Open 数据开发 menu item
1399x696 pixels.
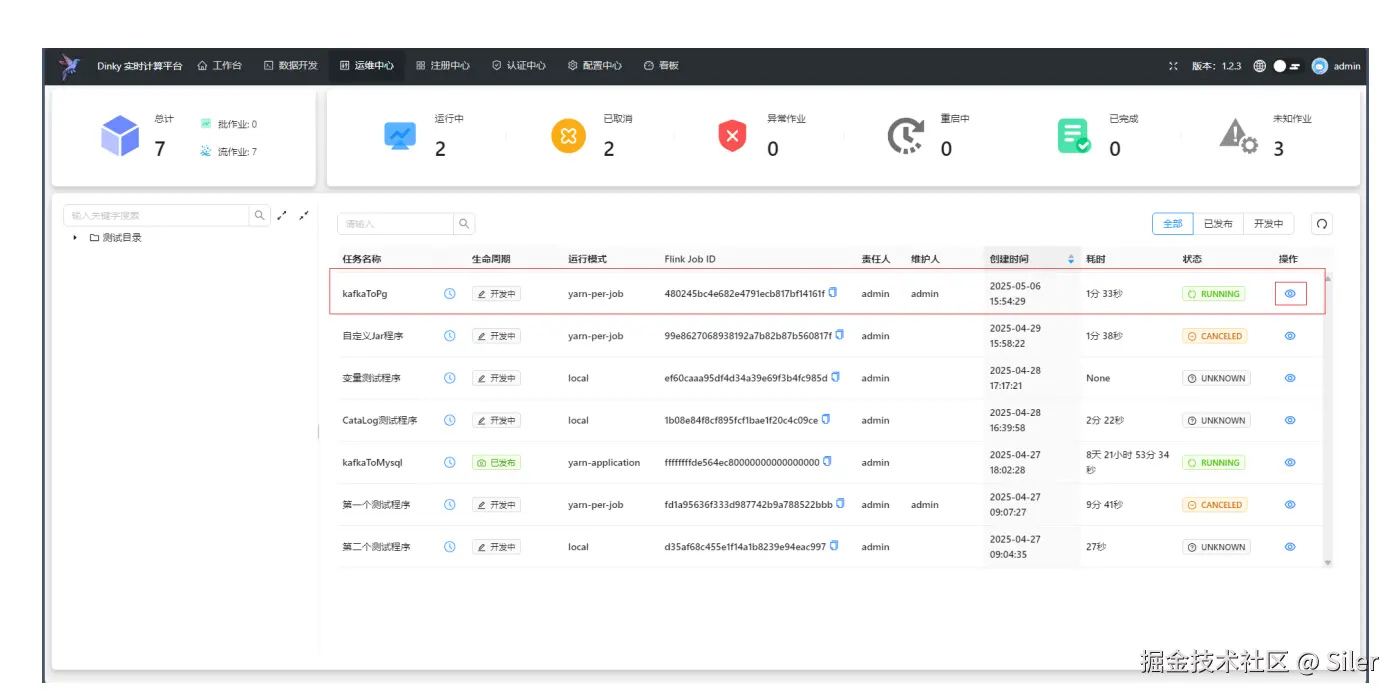point(291,66)
